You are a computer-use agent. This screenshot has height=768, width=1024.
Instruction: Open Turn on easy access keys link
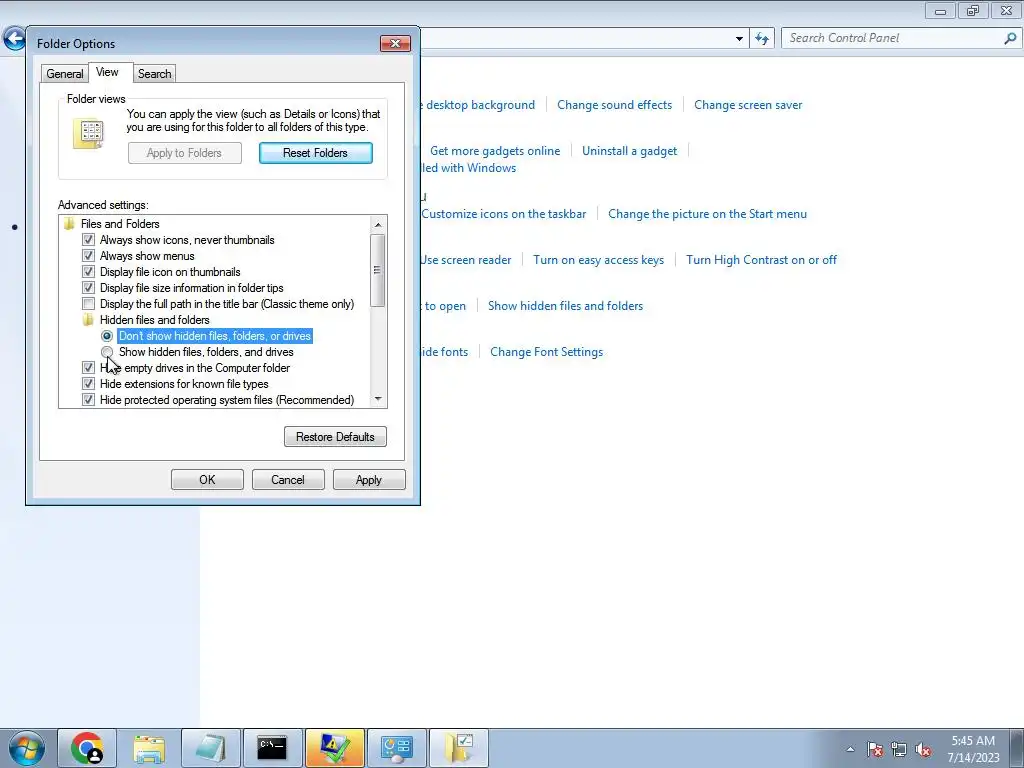click(598, 260)
